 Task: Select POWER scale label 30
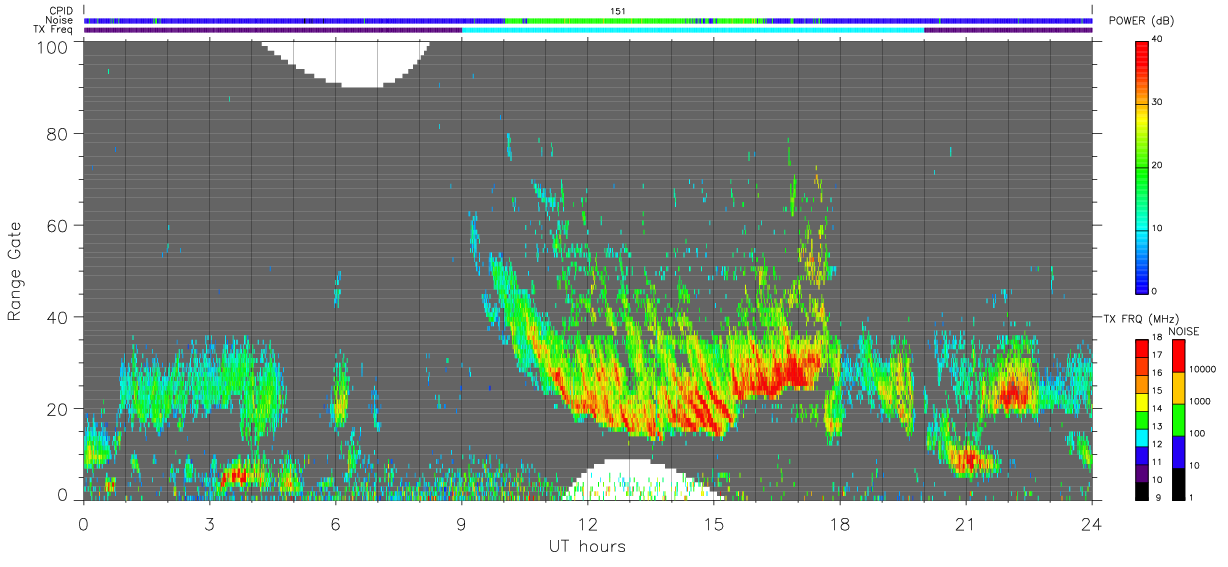coord(1157,103)
